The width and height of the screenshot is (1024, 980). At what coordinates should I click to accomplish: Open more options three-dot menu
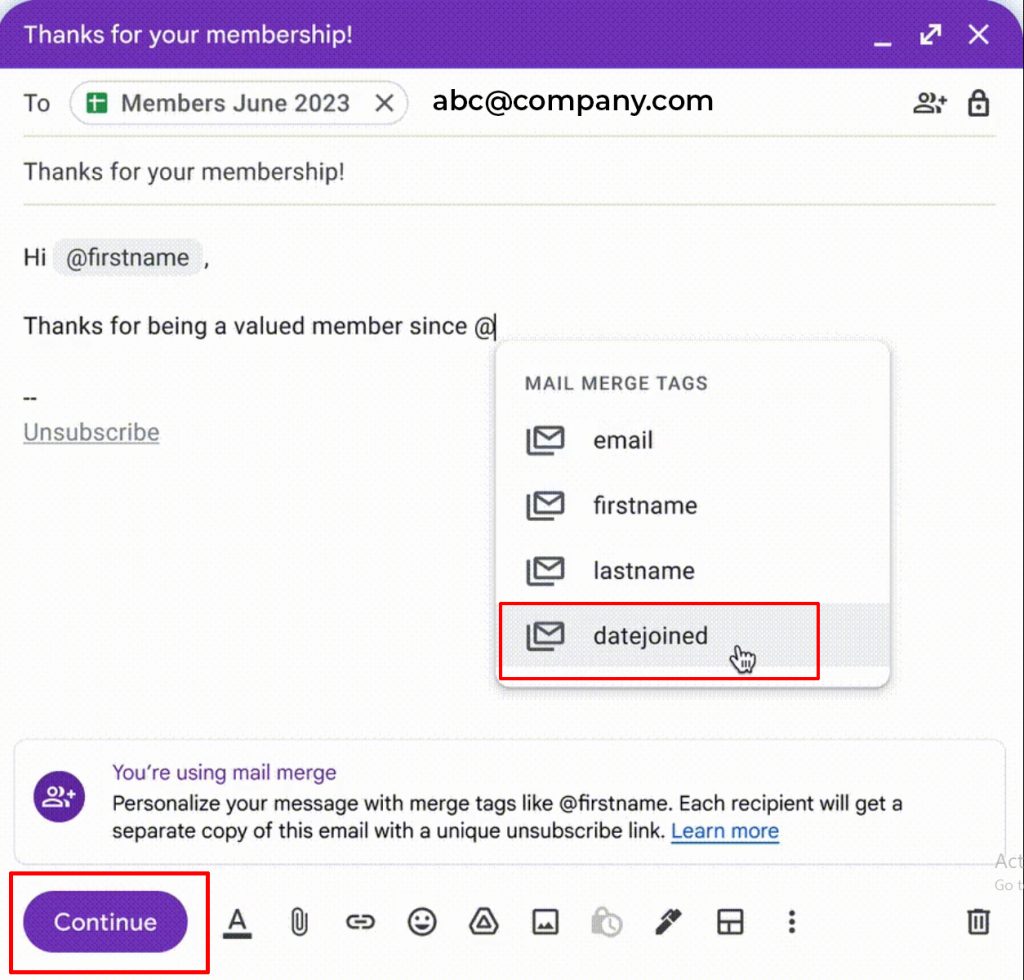tap(791, 922)
